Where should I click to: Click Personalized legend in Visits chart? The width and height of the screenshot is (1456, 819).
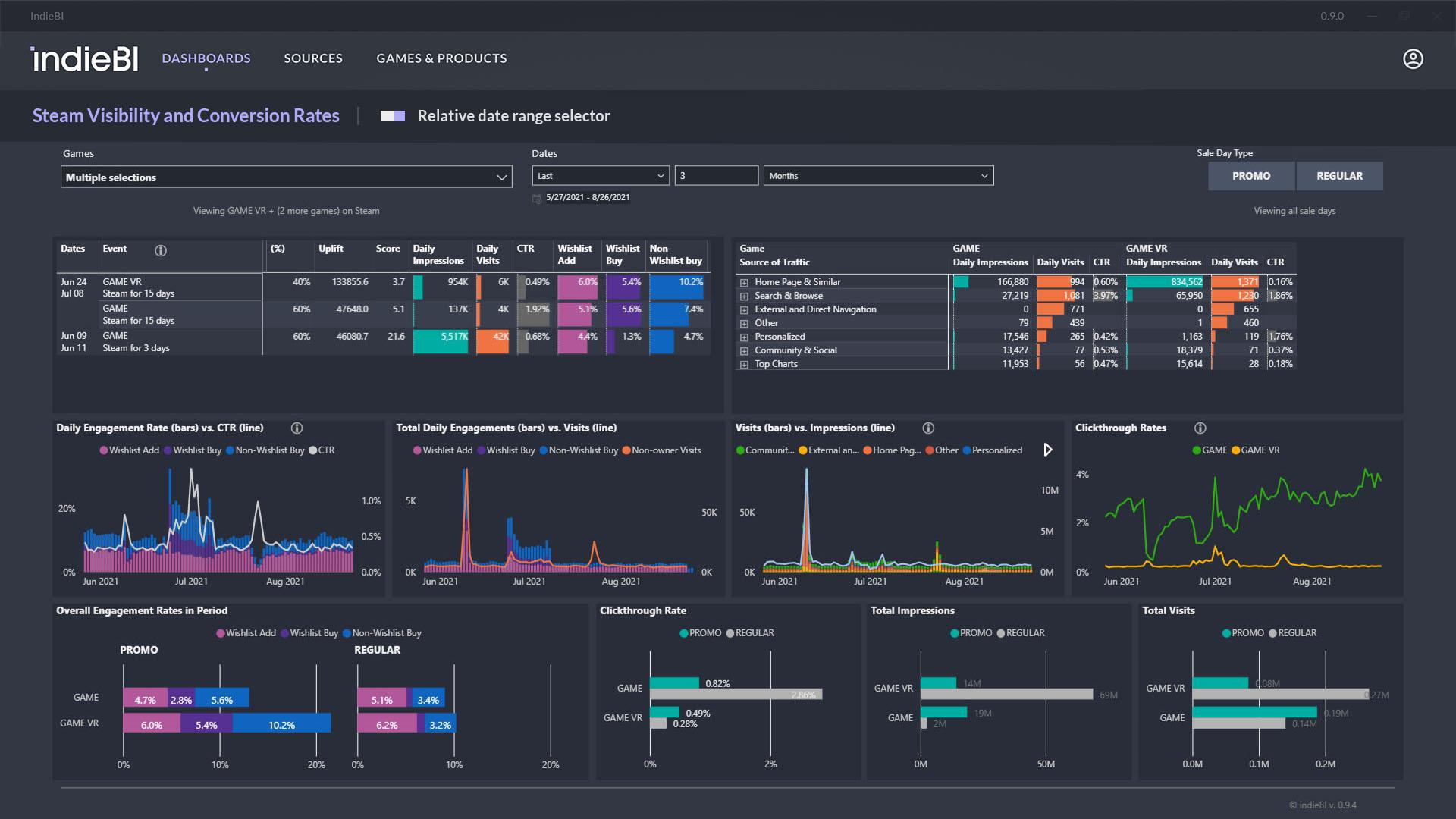[x=993, y=450]
